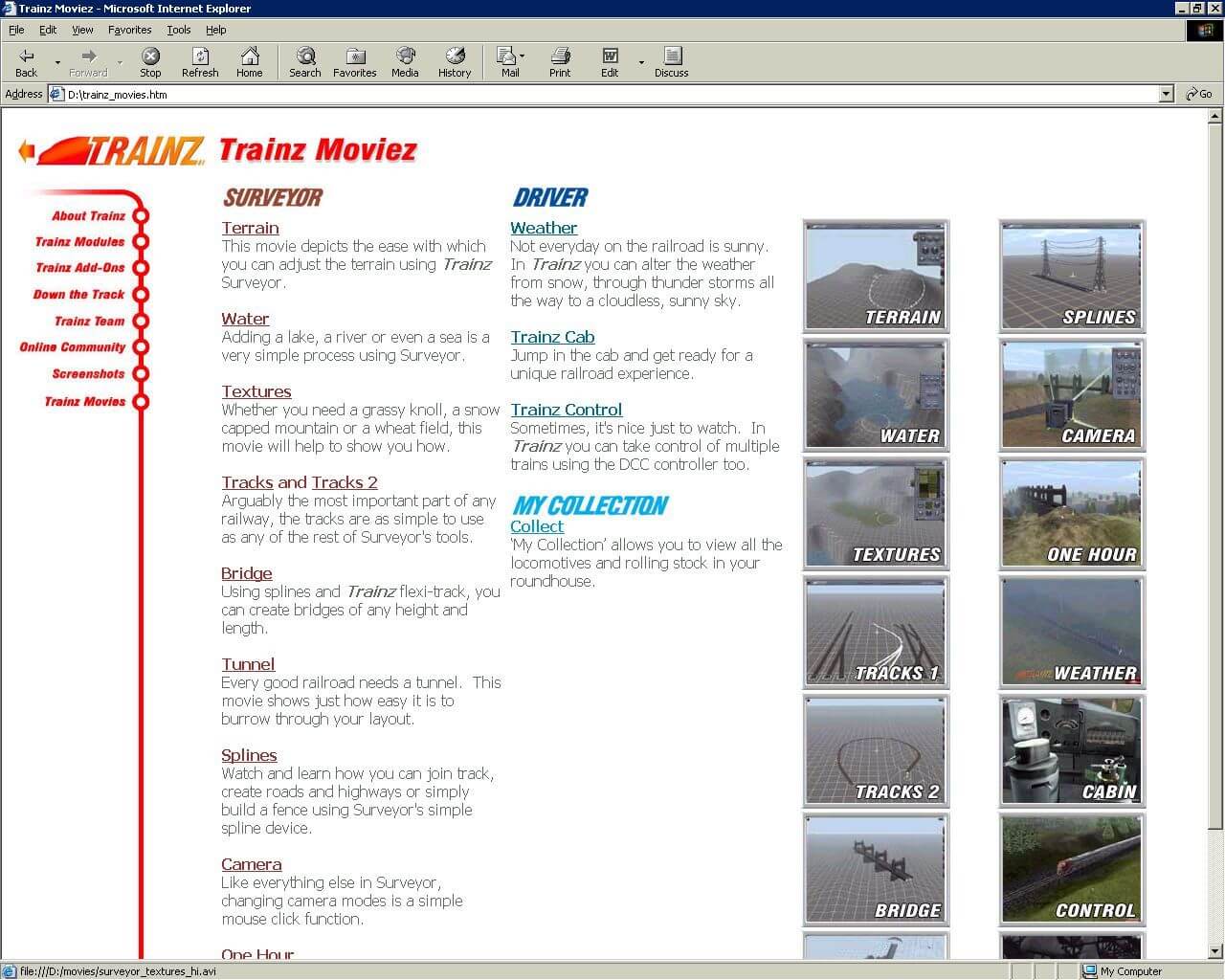Image resolution: width=1225 pixels, height=980 pixels.
Task: Expand the Back button history dropdown
Action: pyautogui.click(x=57, y=63)
